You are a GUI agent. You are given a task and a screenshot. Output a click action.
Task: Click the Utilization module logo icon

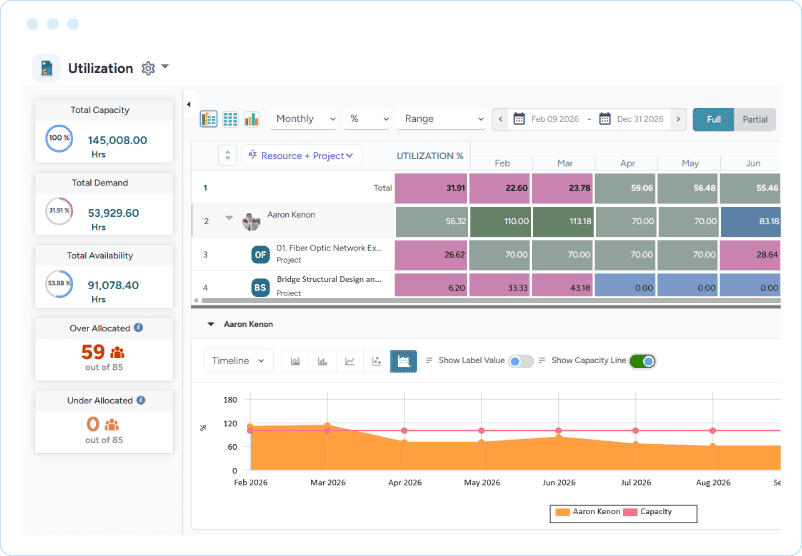point(47,68)
